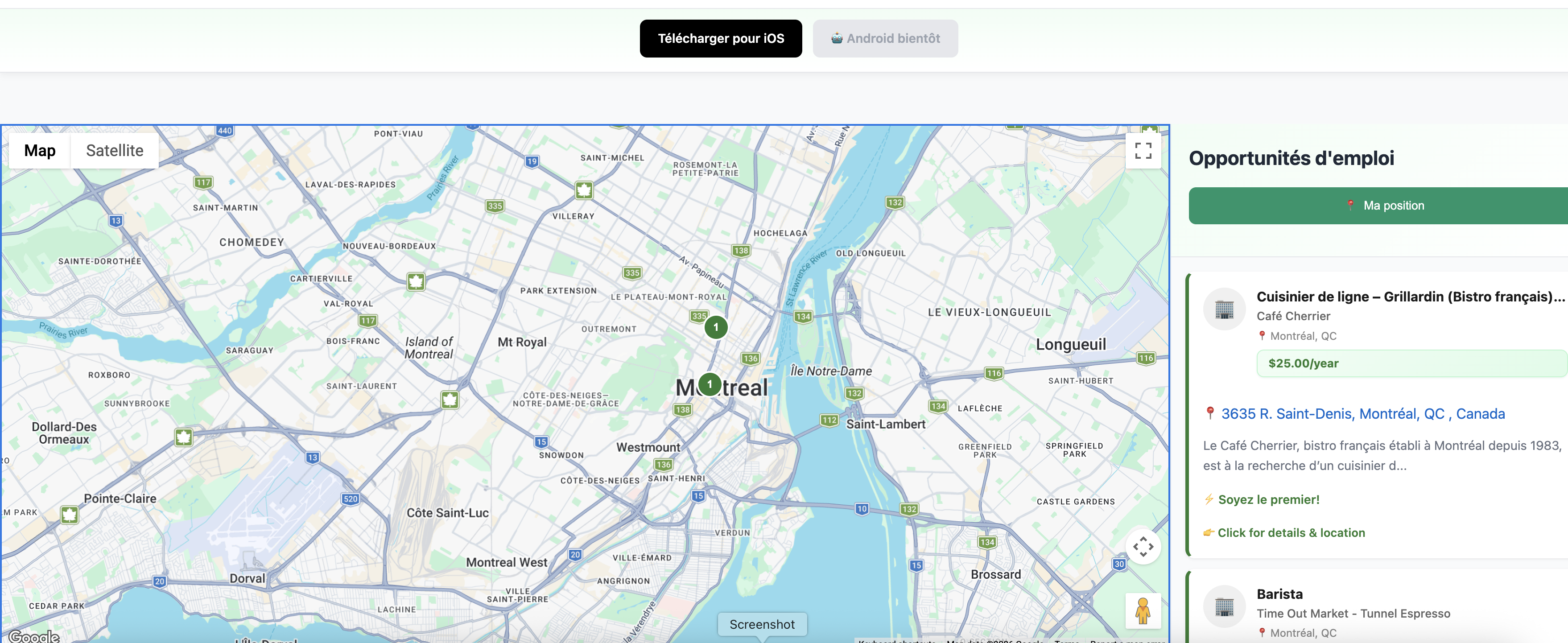Click the Google logo on map
Image resolution: width=1568 pixels, height=643 pixels.
(x=34, y=636)
